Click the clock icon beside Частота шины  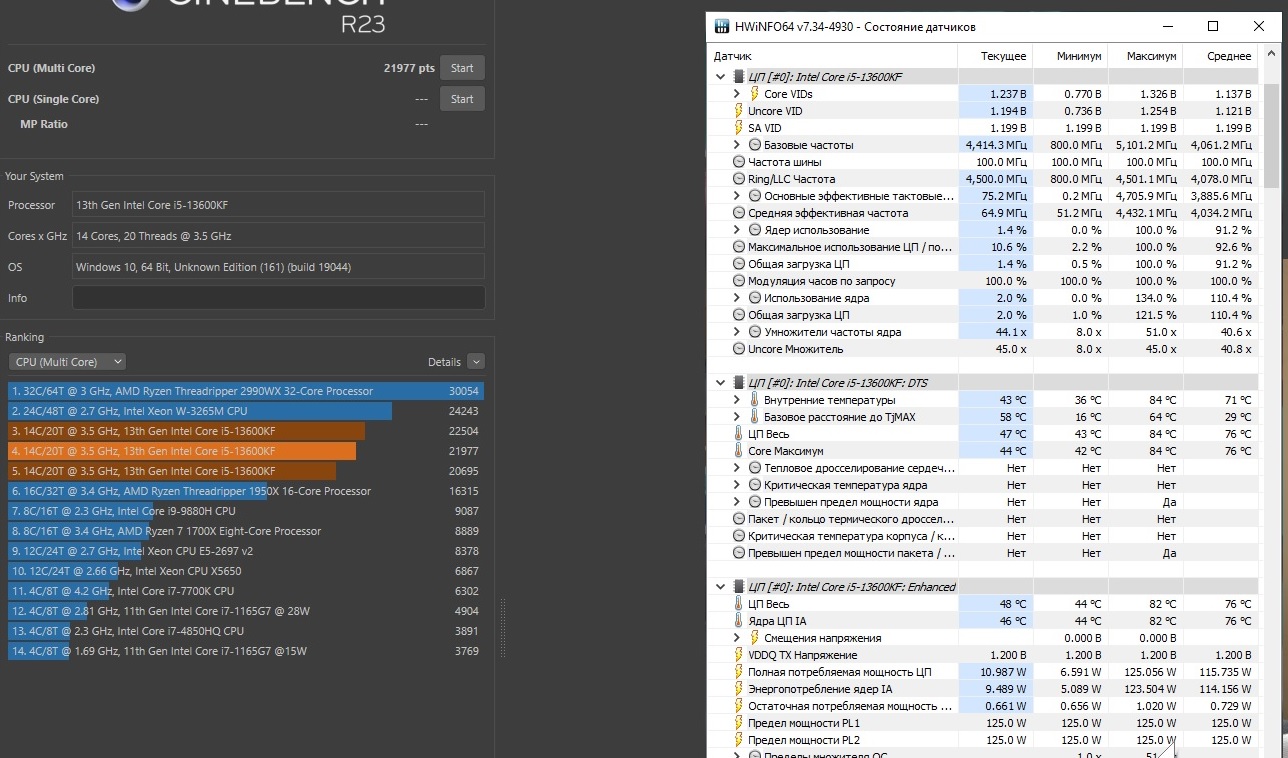(739, 162)
